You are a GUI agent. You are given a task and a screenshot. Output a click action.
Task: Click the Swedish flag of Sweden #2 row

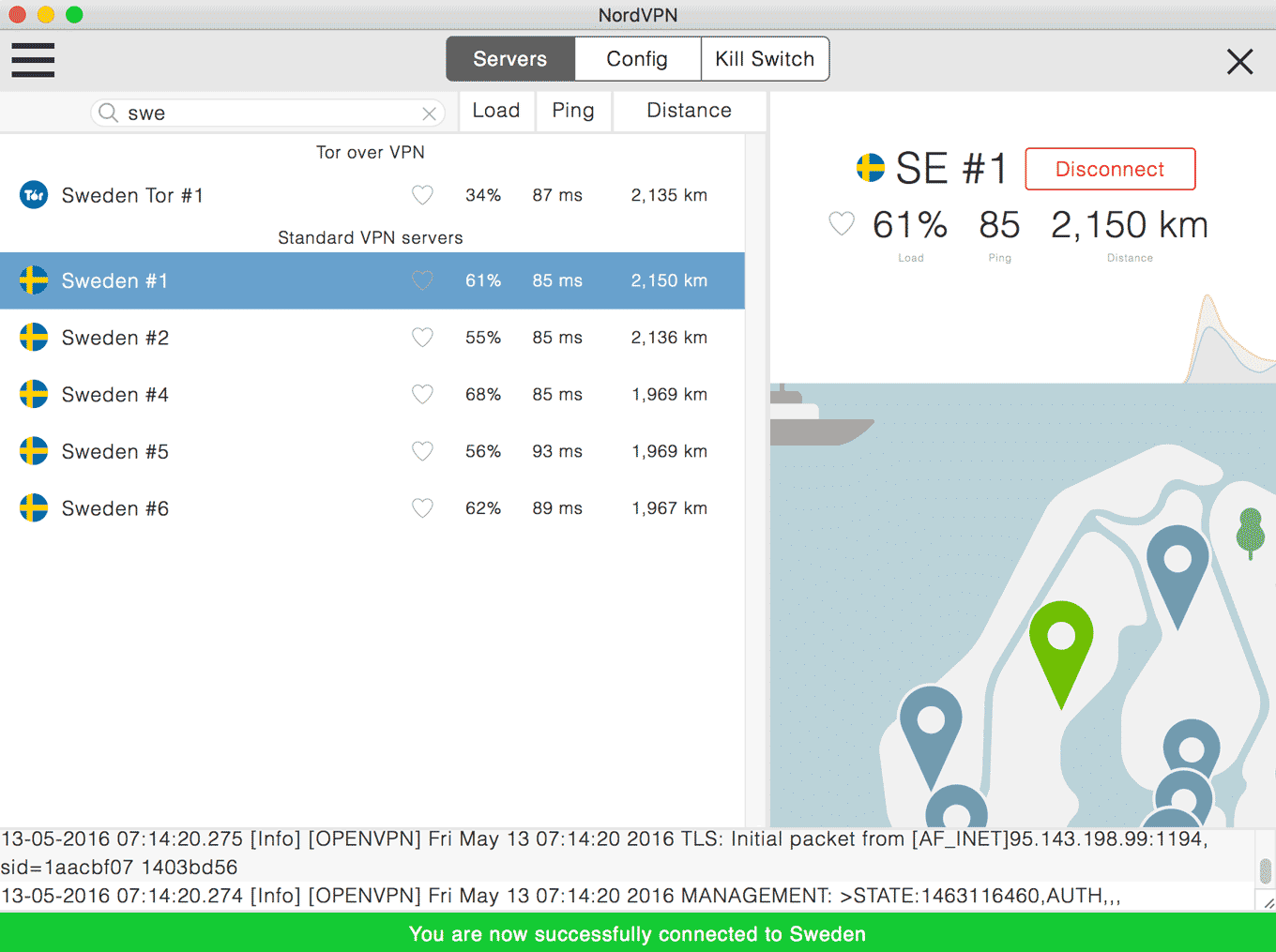(x=34, y=338)
